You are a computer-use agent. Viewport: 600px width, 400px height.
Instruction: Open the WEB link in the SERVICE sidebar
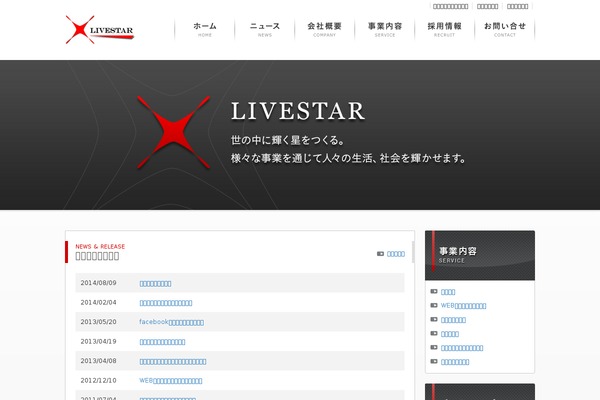[x=463, y=306]
